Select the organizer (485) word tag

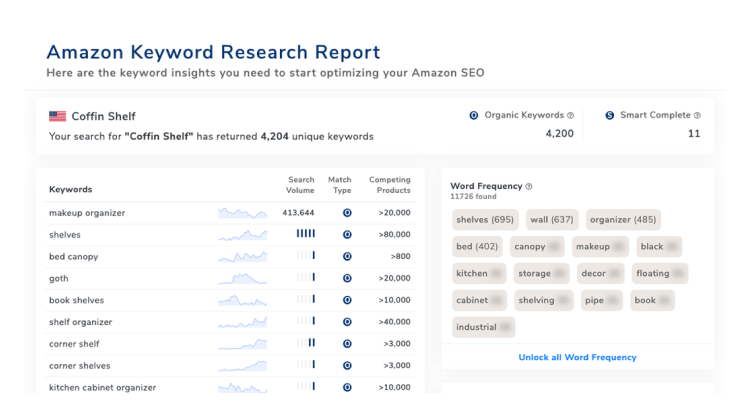623,219
